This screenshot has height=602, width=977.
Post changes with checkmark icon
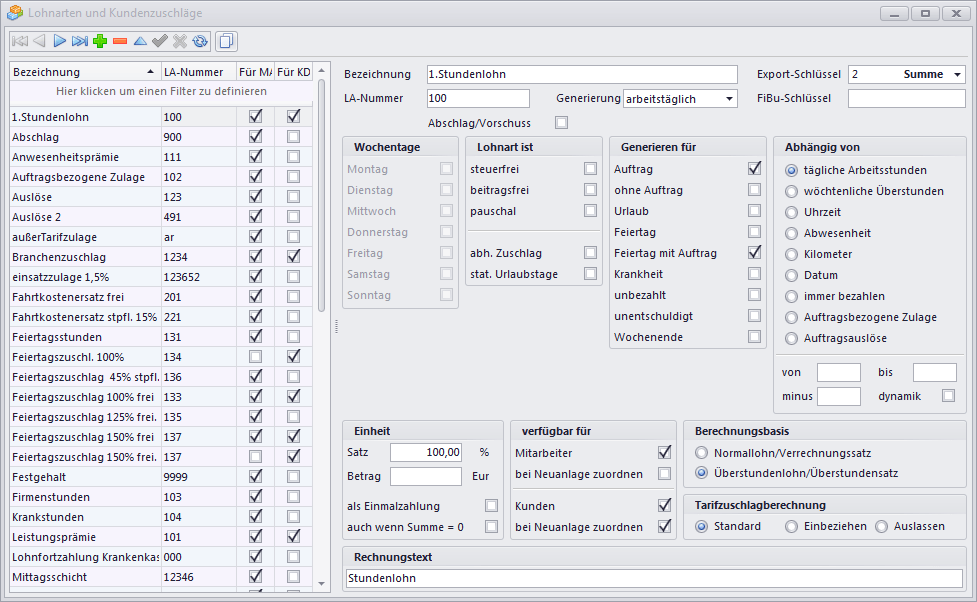160,41
